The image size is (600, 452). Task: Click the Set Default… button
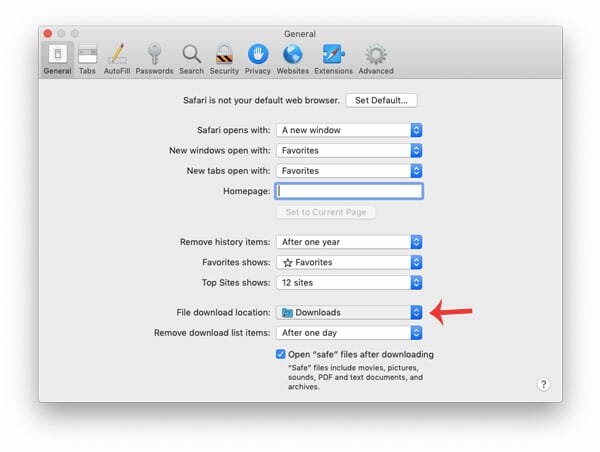pyautogui.click(x=381, y=100)
